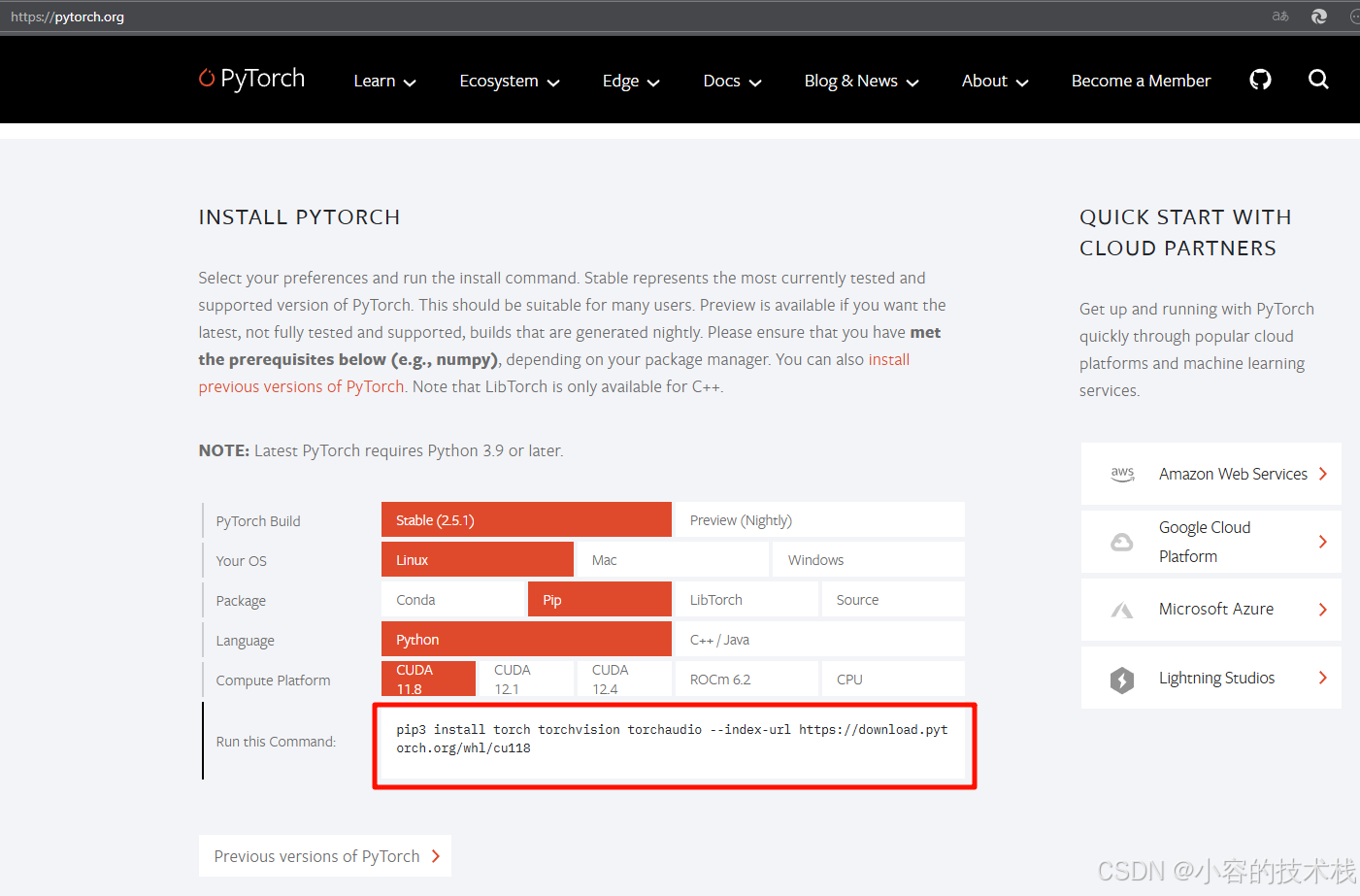The width and height of the screenshot is (1360, 896).
Task: Choose CUDA 12.4 compute platform
Action: (624, 679)
